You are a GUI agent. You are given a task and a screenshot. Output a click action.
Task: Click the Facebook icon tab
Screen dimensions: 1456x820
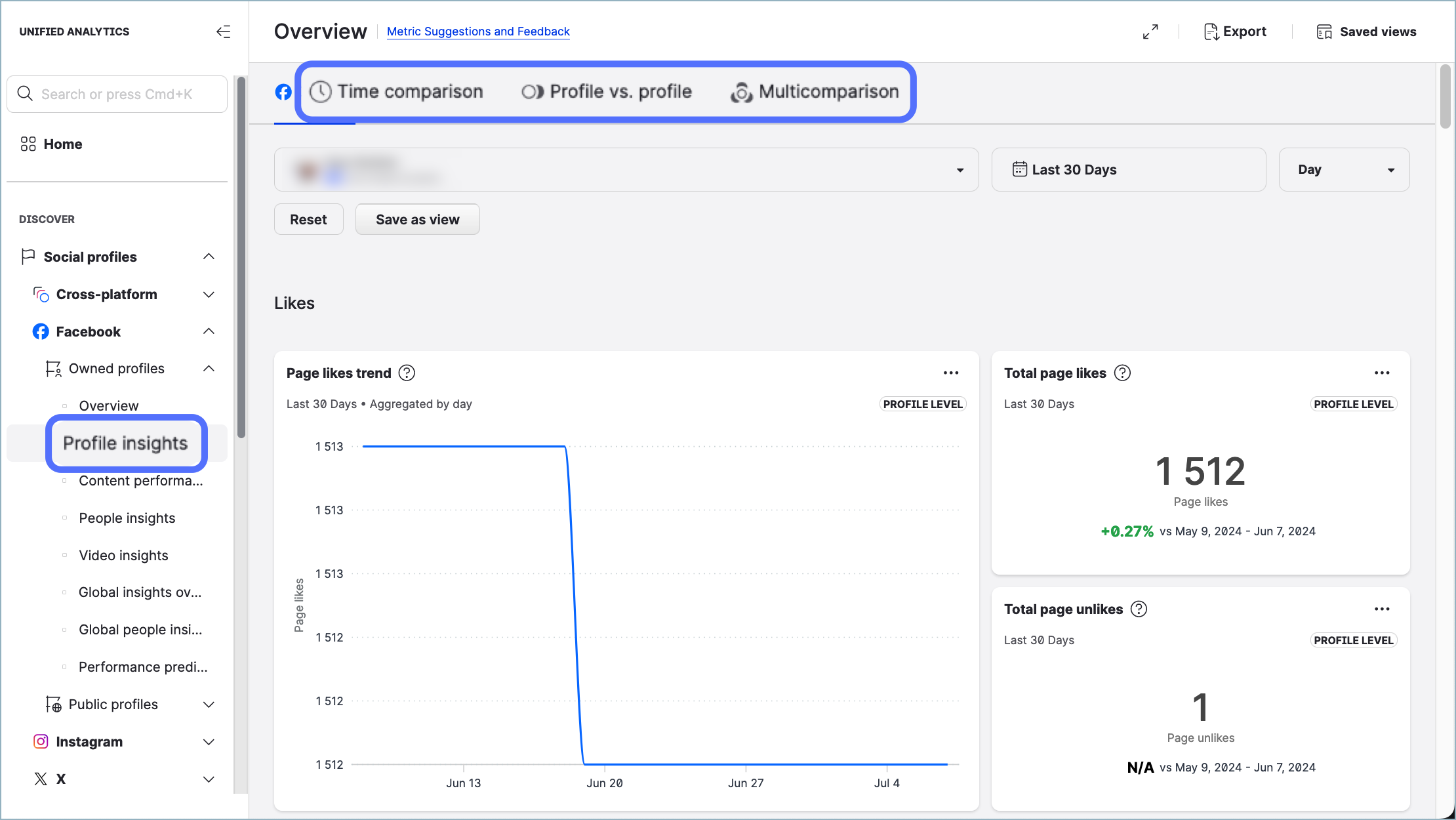point(283,92)
